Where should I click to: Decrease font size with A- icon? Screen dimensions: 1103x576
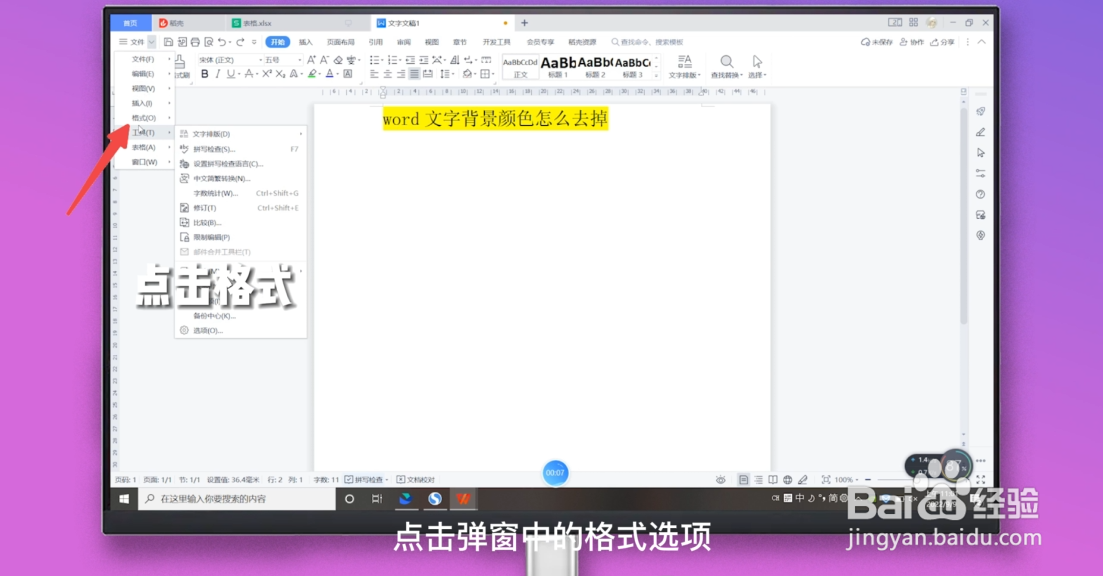pos(324,60)
